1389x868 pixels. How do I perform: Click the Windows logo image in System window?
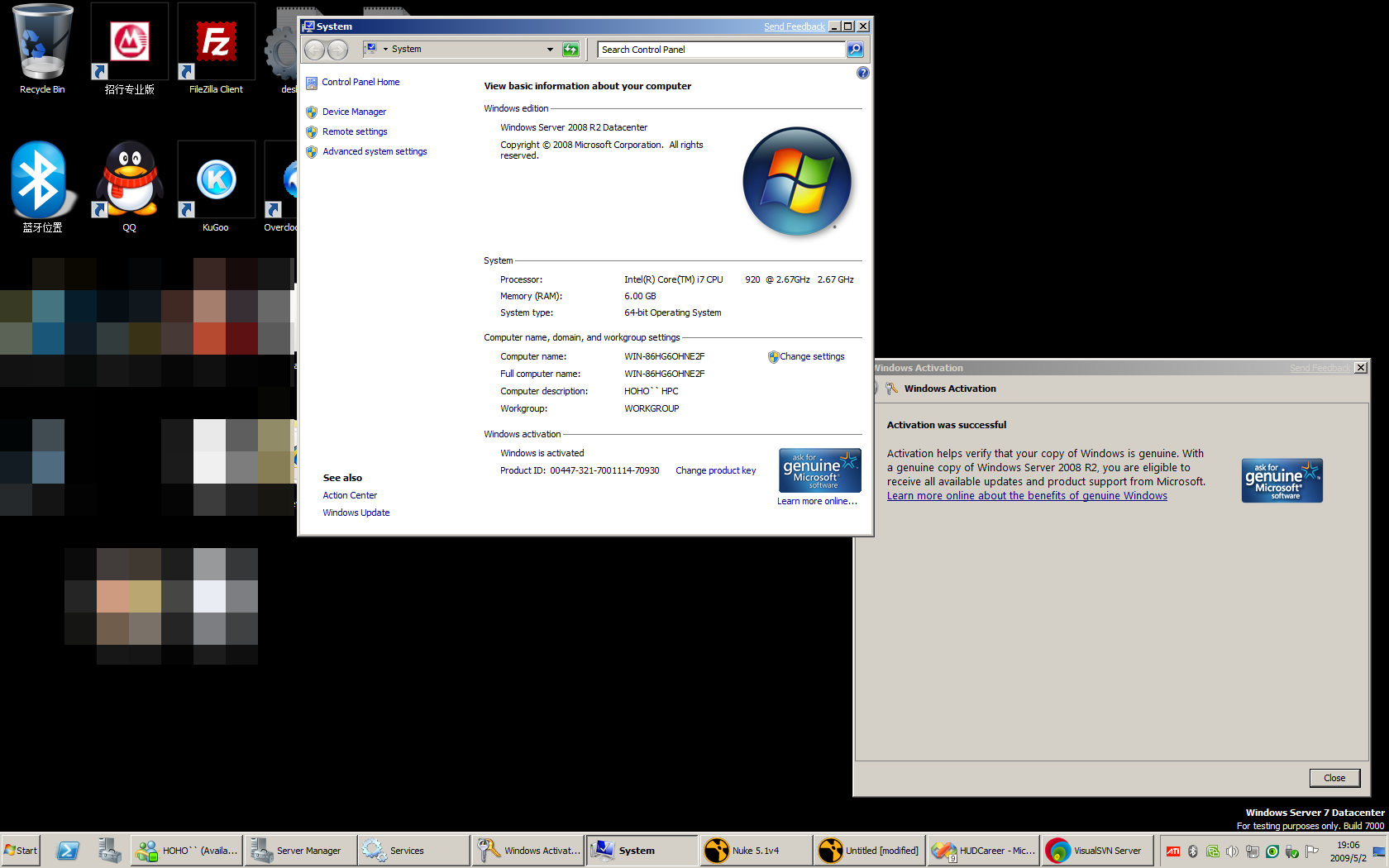(797, 181)
